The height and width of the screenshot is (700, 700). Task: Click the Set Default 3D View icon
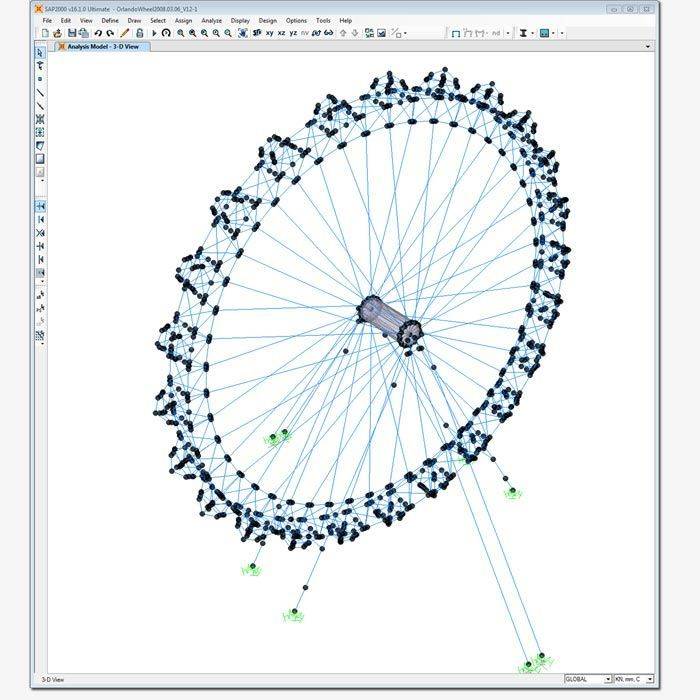(257, 33)
